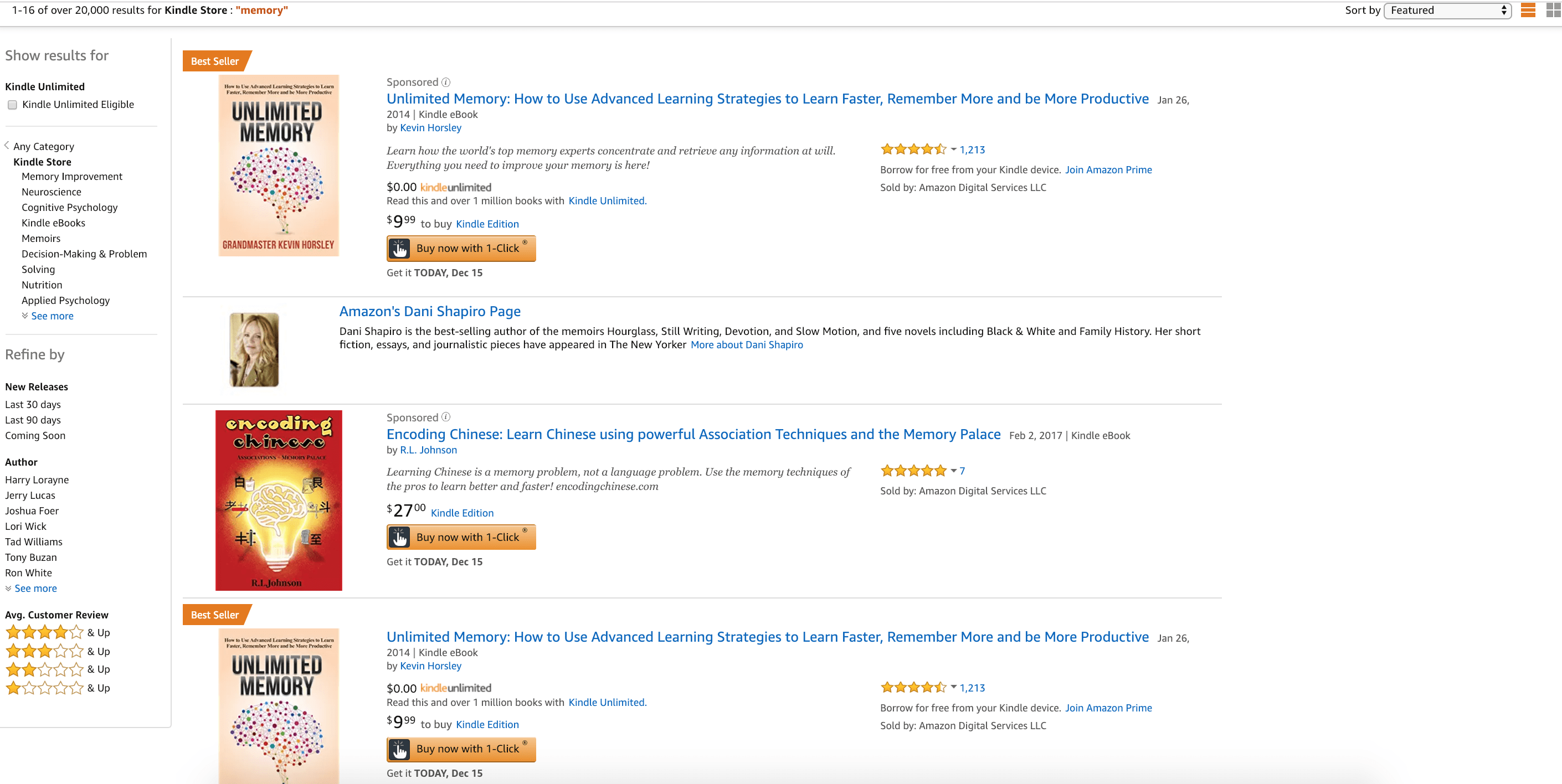Enable Kindle Unlimited Eligible checkbox

(12, 105)
